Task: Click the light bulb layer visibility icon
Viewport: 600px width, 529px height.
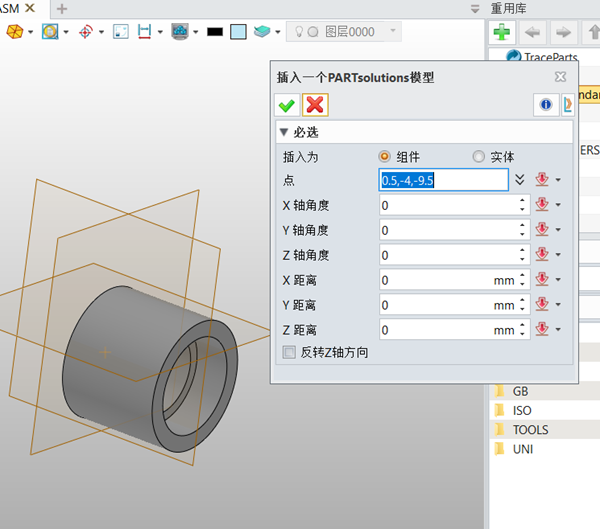Action: click(x=299, y=31)
